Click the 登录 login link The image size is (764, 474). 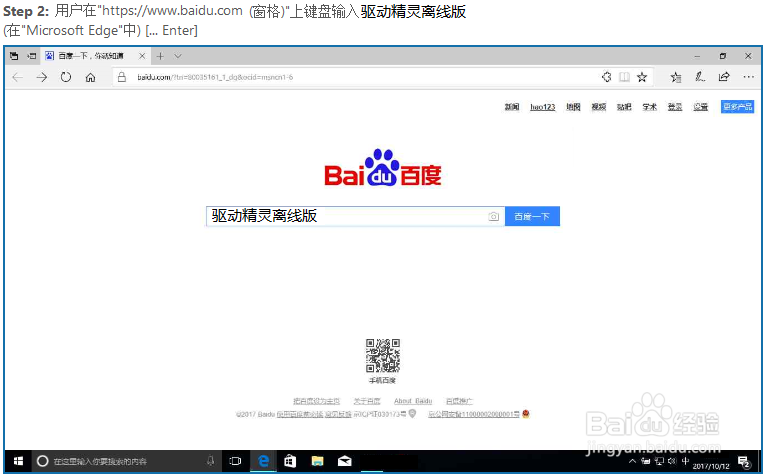click(675, 107)
